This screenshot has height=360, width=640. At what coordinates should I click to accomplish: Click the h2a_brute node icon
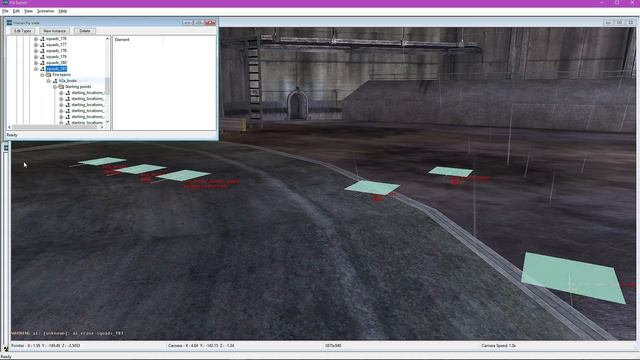(x=55, y=81)
